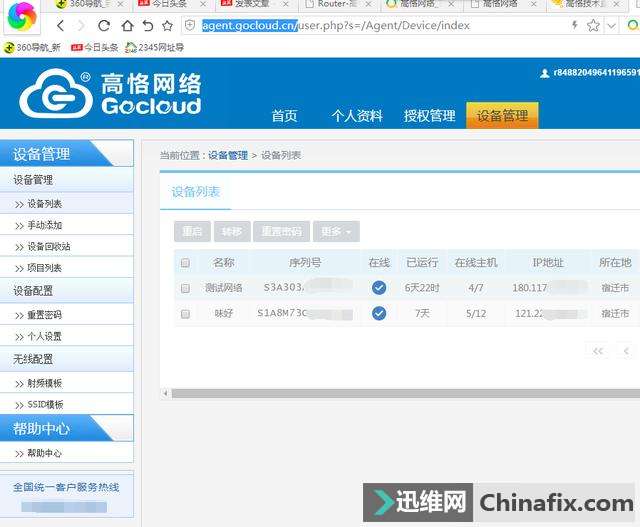Image resolution: width=640 pixels, height=527 pixels.
Task: Toggle the select-all checkbox in table header
Action: pyautogui.click(x=185, y=263)
